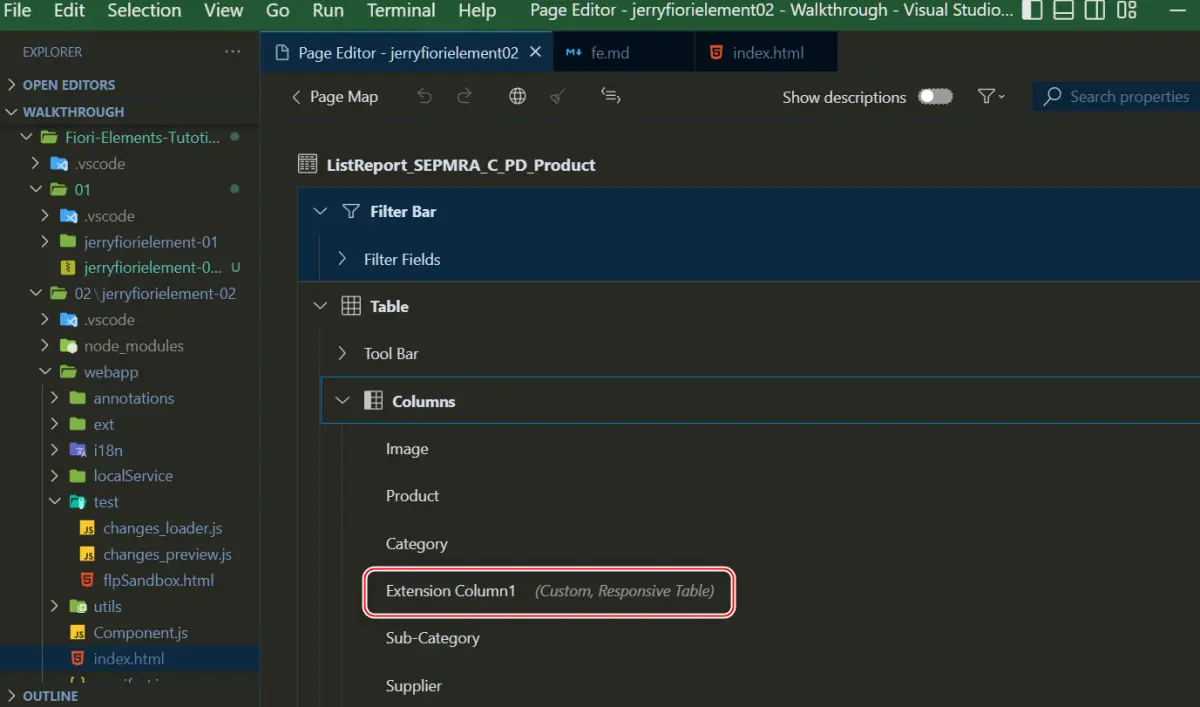Switch to the index.html tab
Image resolution: width=1200 pixels, height=707 pixels.
tap(767, 52)
